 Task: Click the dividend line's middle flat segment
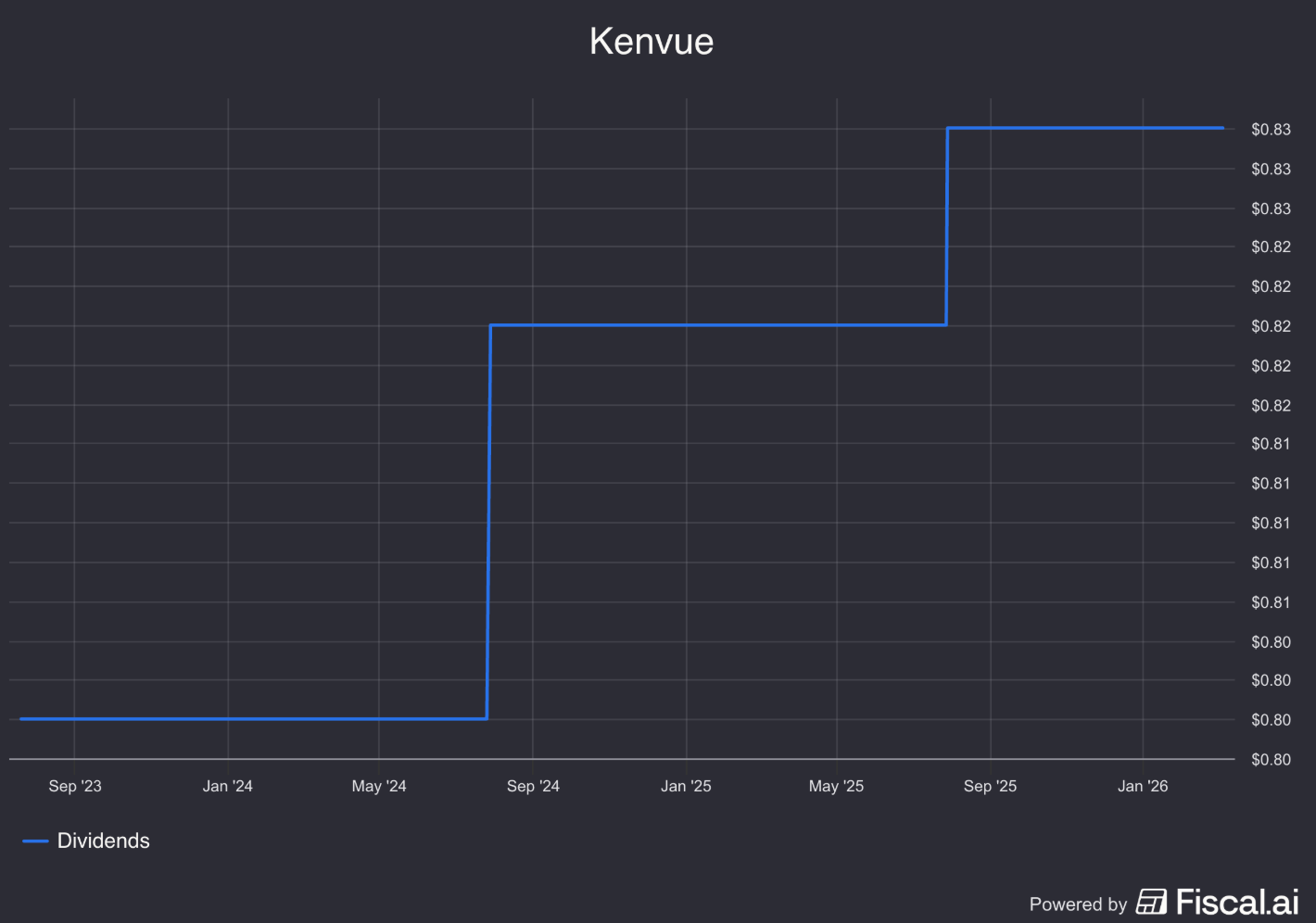point(718,325)
